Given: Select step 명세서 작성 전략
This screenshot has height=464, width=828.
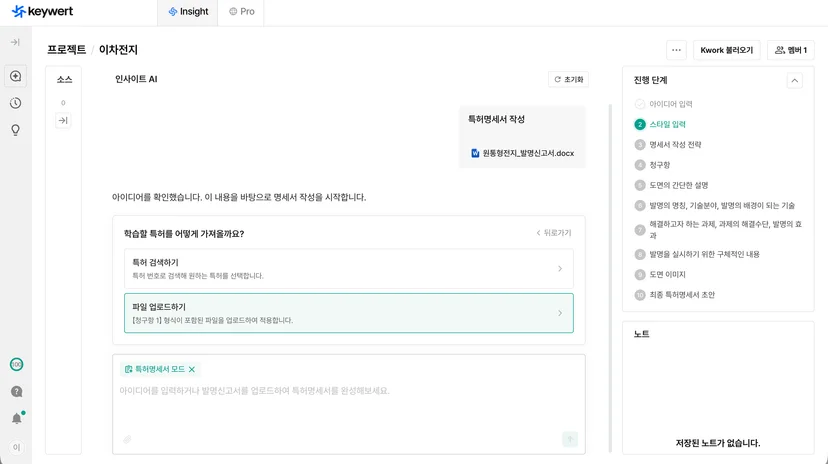Looking at the screenshot, I should [668, 145].
